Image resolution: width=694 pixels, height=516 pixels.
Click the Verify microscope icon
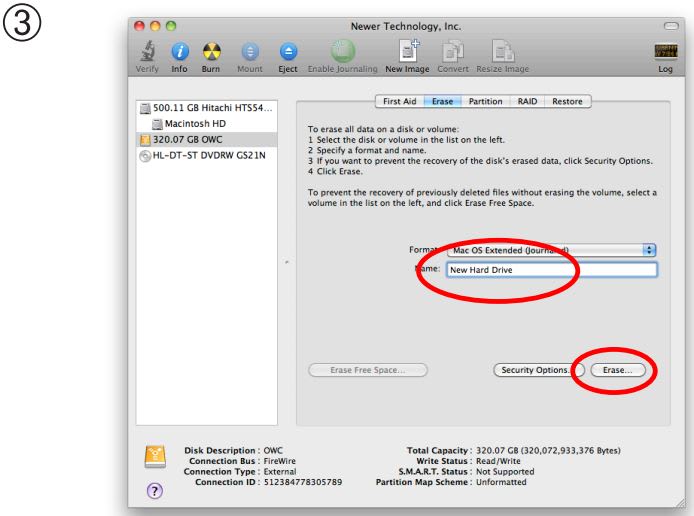point(147,51)
